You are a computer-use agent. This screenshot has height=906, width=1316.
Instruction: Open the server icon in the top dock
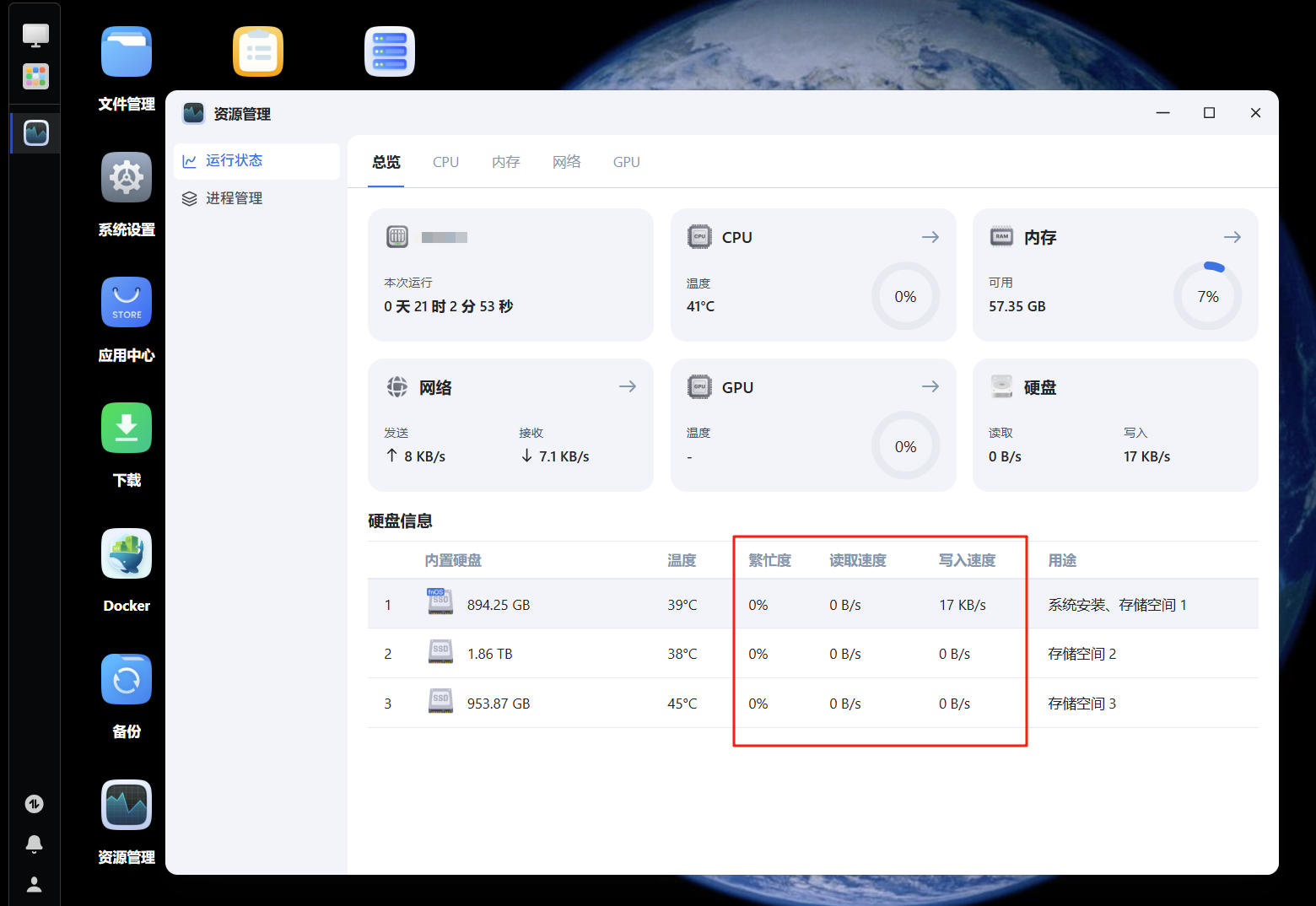click(x=390, y=51)
